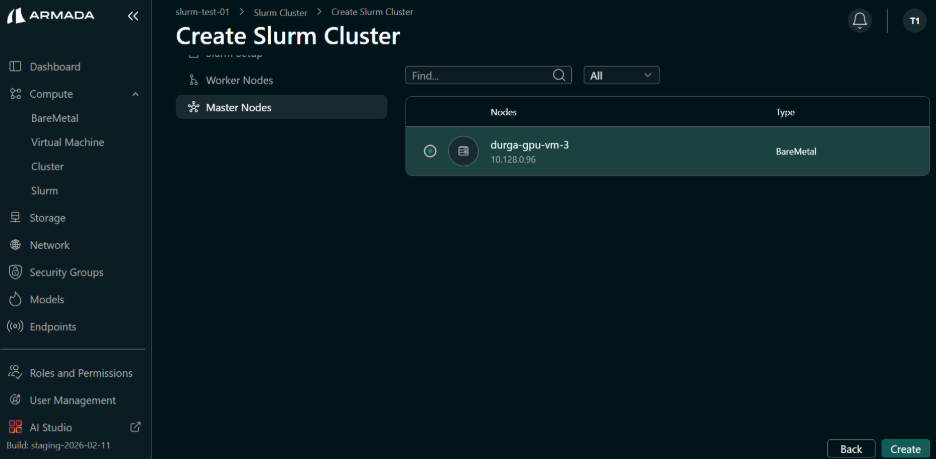Open notifications bell icon
This screenshot has height=459, width=936.
[x=860, y=20]
